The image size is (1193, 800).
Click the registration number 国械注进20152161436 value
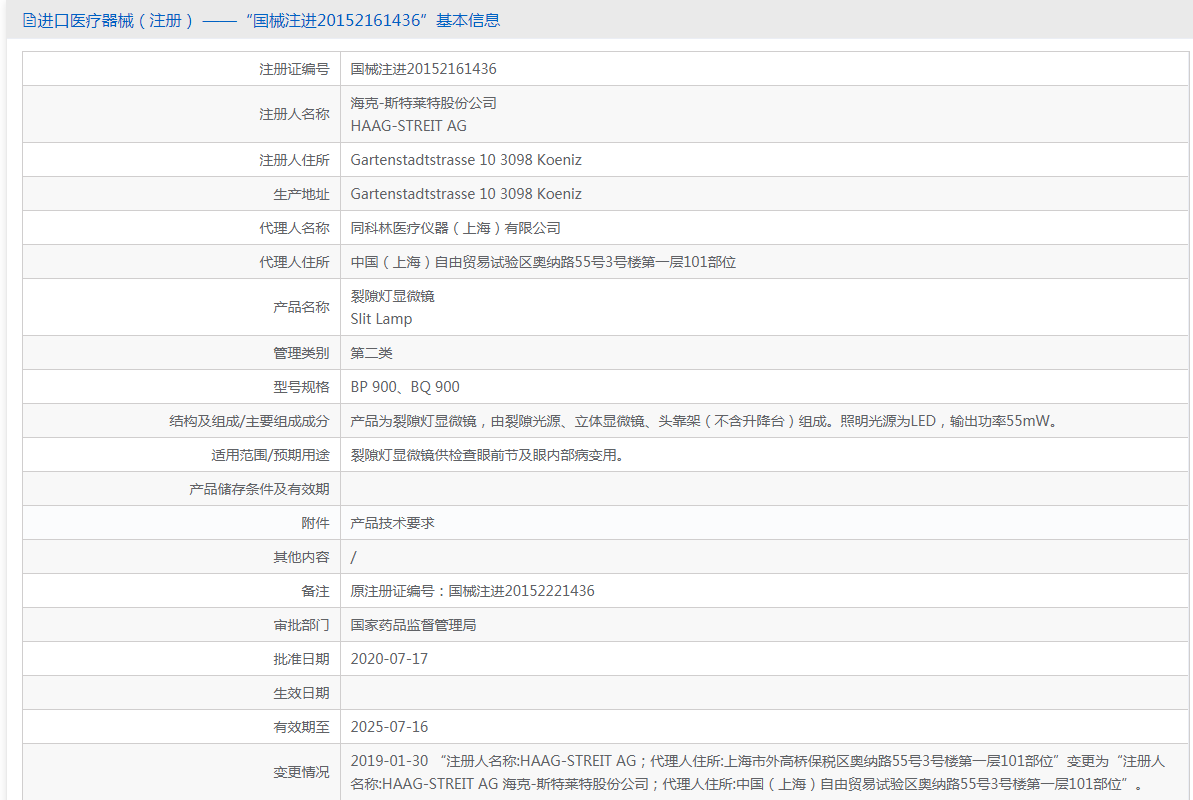point(422,68)
